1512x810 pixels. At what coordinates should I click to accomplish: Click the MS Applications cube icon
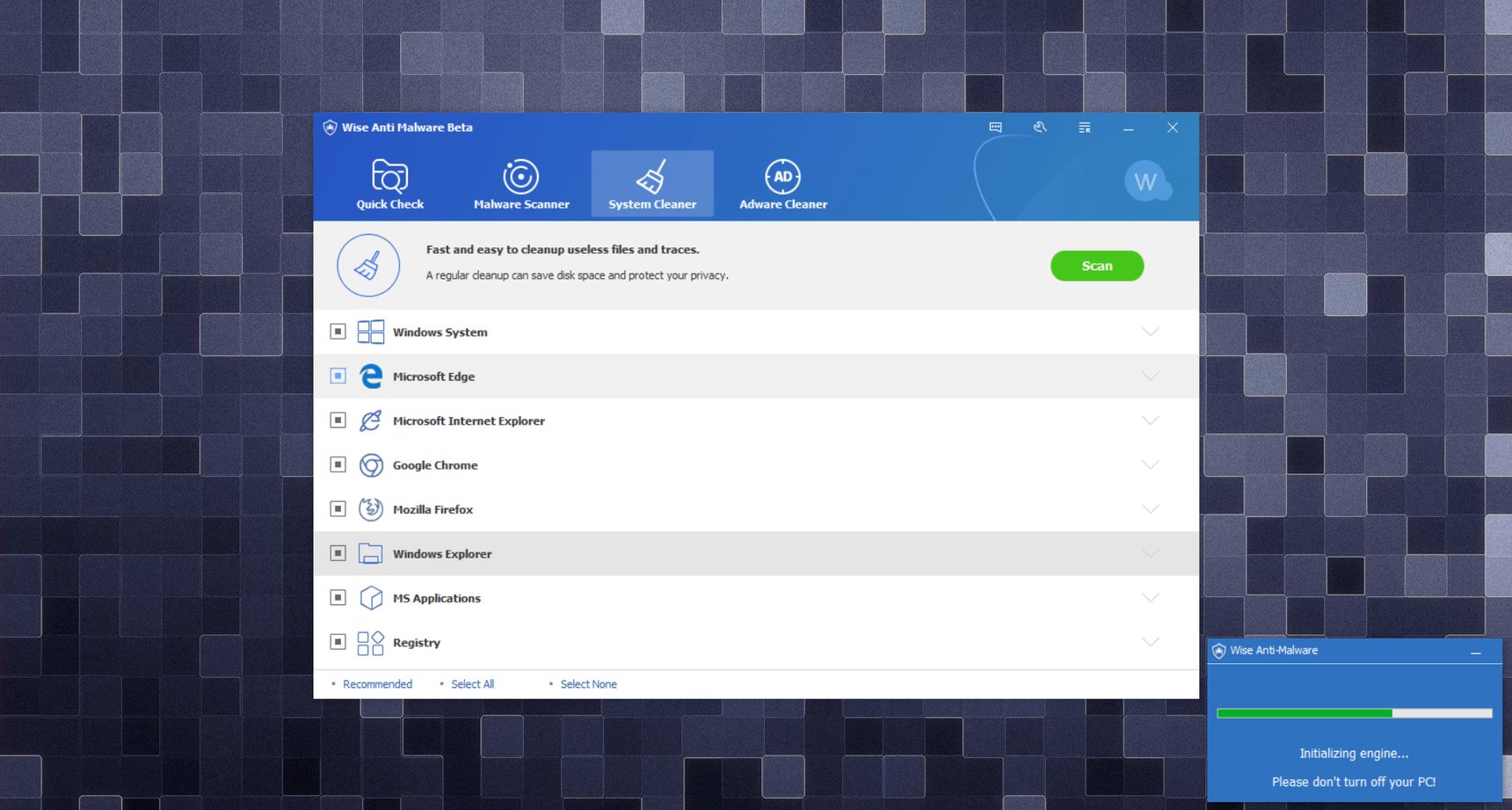pos(371,598)
